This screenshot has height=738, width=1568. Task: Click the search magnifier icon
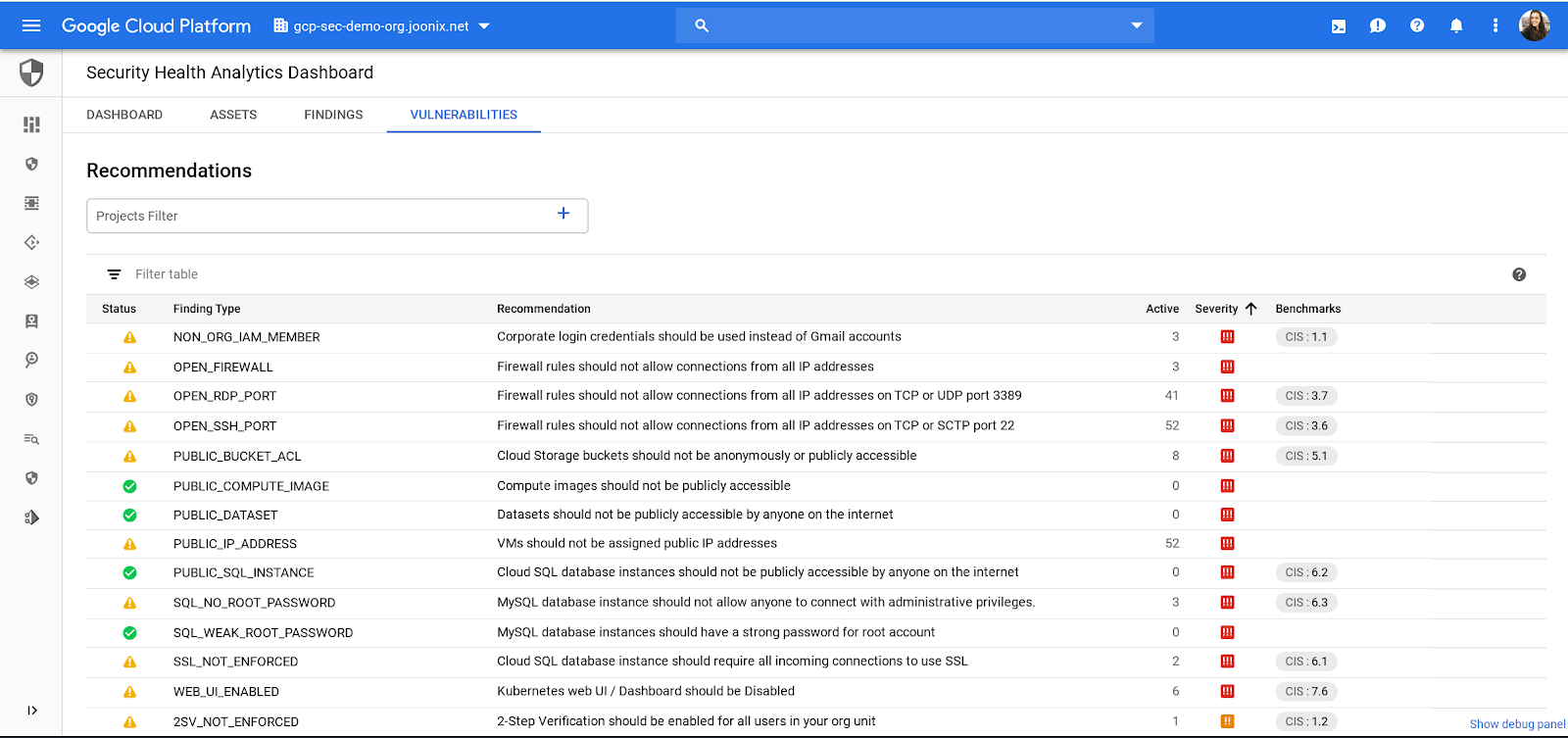[x=702, y=25]
